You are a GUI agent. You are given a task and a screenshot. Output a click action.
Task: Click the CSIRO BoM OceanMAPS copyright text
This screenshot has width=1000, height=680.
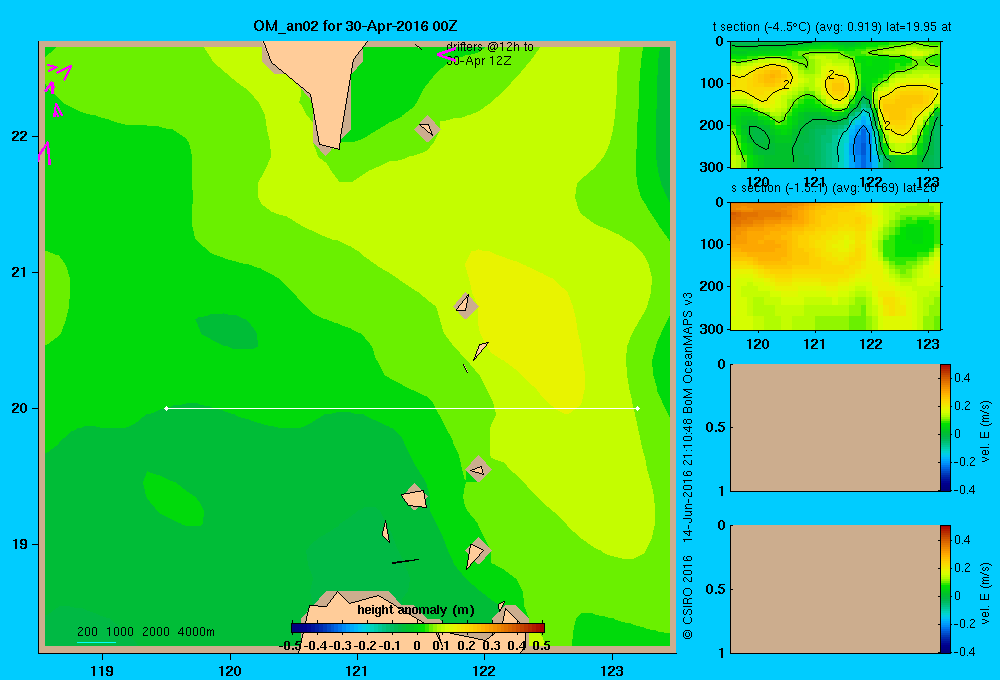click(x=688, y=466)
